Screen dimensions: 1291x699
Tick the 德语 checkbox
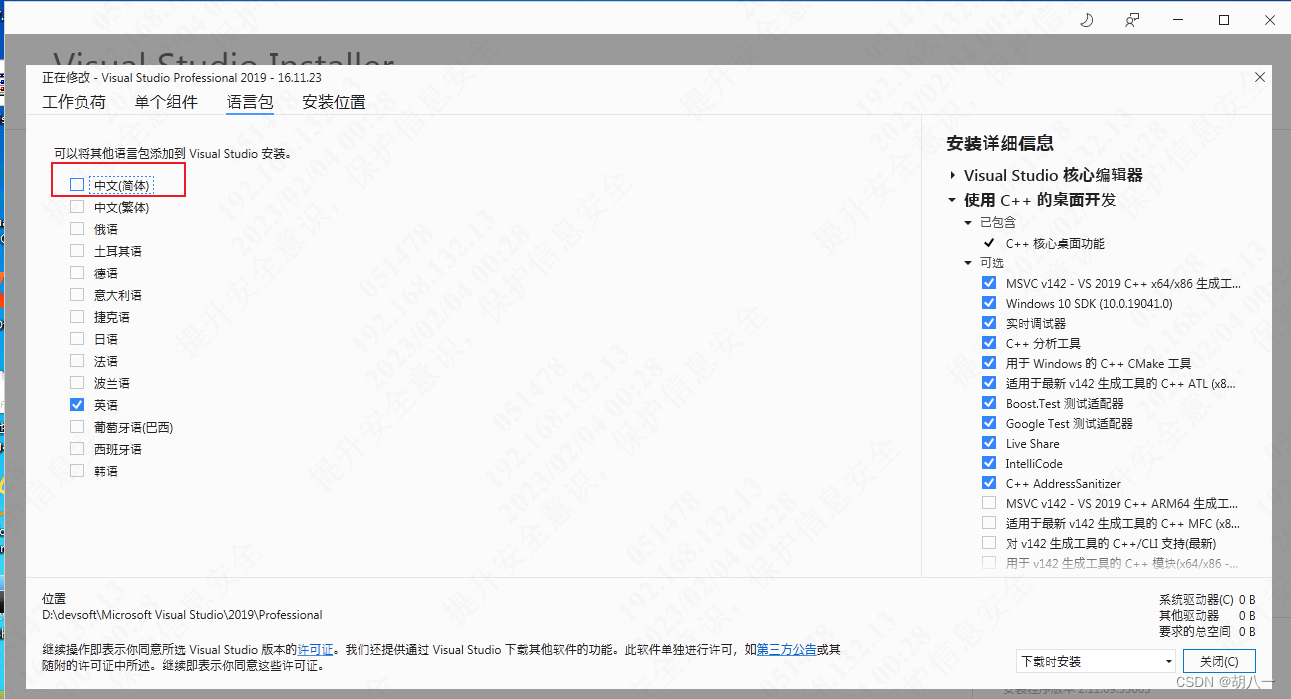click(x=77, y=273)
